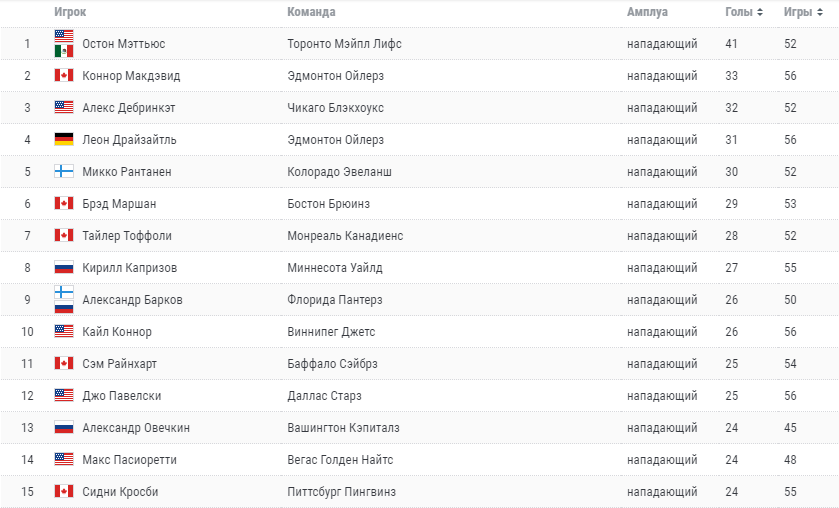The image size is (839, 508).
Task: Sort table by Голы column arrows
Action: click(x=759, y=12)
